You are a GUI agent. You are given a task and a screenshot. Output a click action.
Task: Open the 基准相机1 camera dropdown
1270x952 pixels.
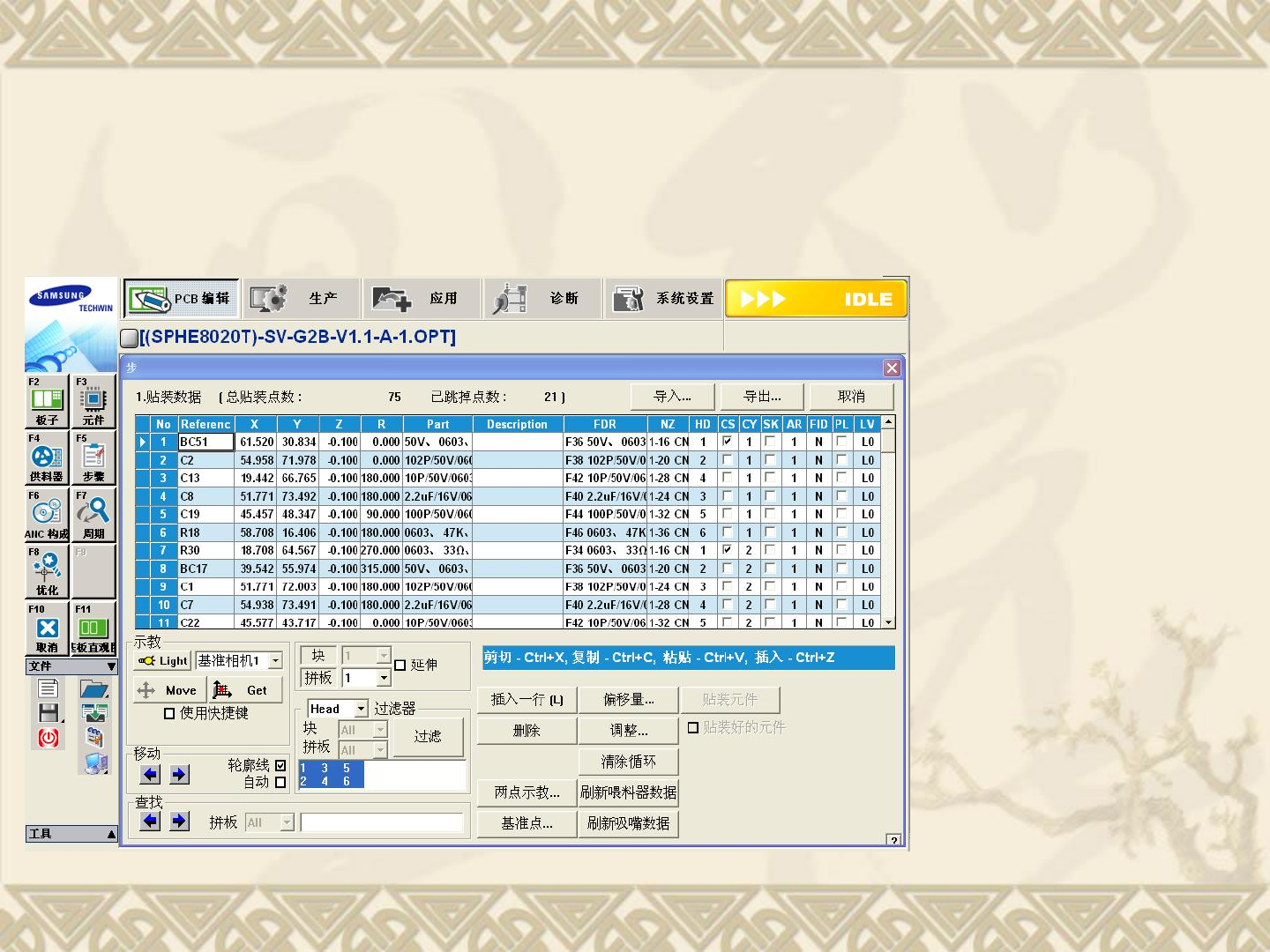click(276, 660)
